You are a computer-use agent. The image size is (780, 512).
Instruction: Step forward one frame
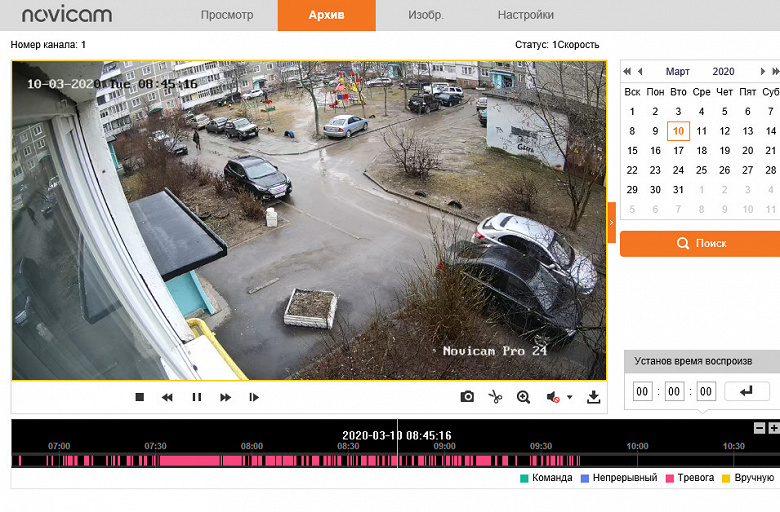point(254,397)
